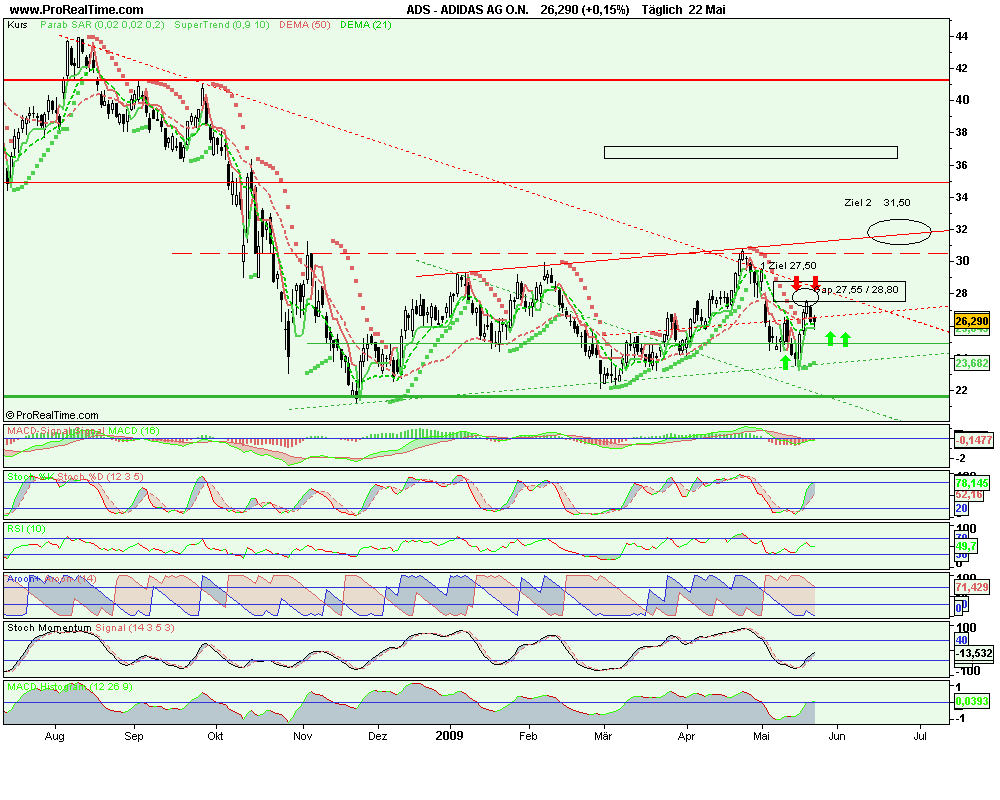Click the right red down arrow by the Gap label

pos(816,283)
